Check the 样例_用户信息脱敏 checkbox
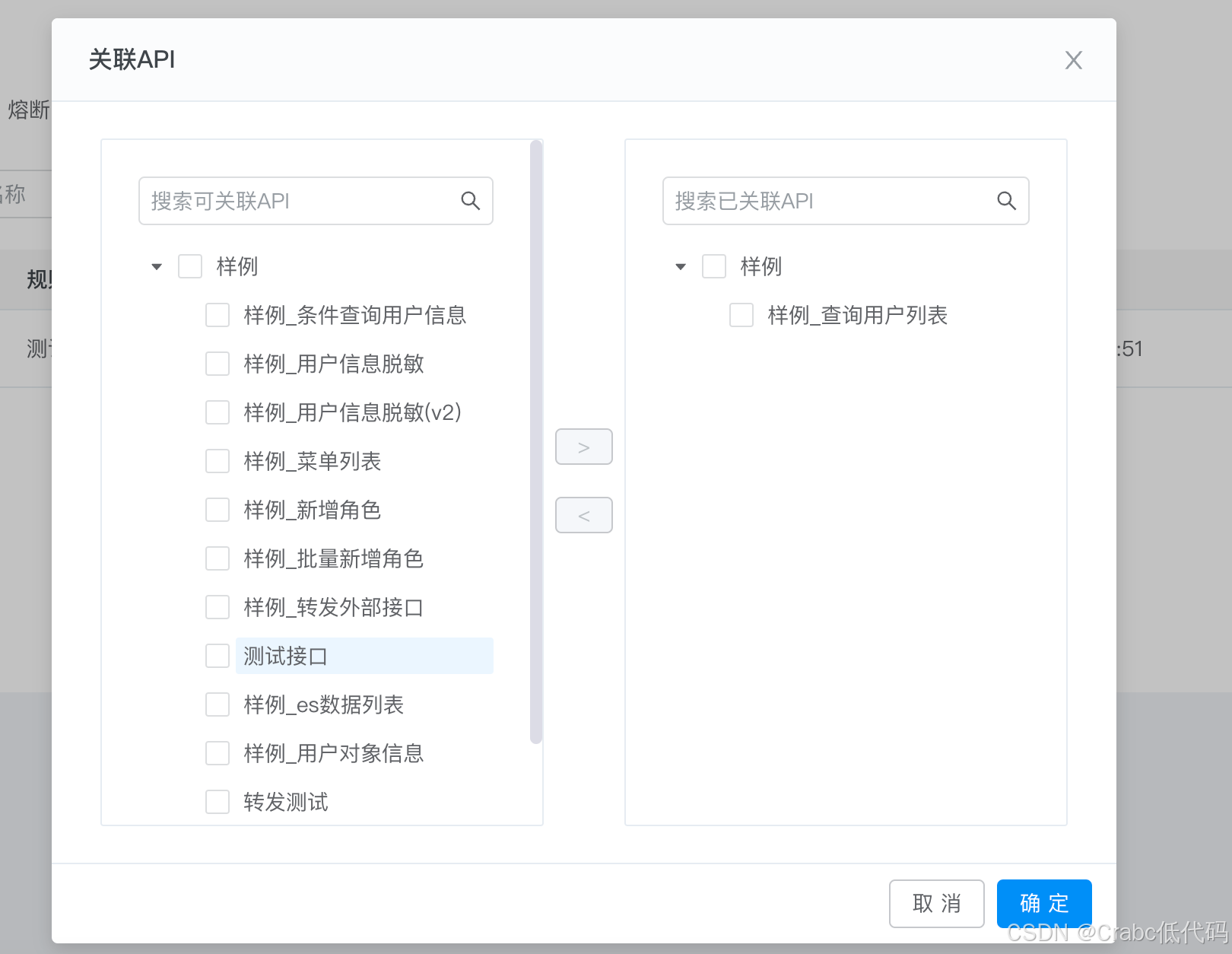This screenshot has width=1232, height=954. (217, 363)
